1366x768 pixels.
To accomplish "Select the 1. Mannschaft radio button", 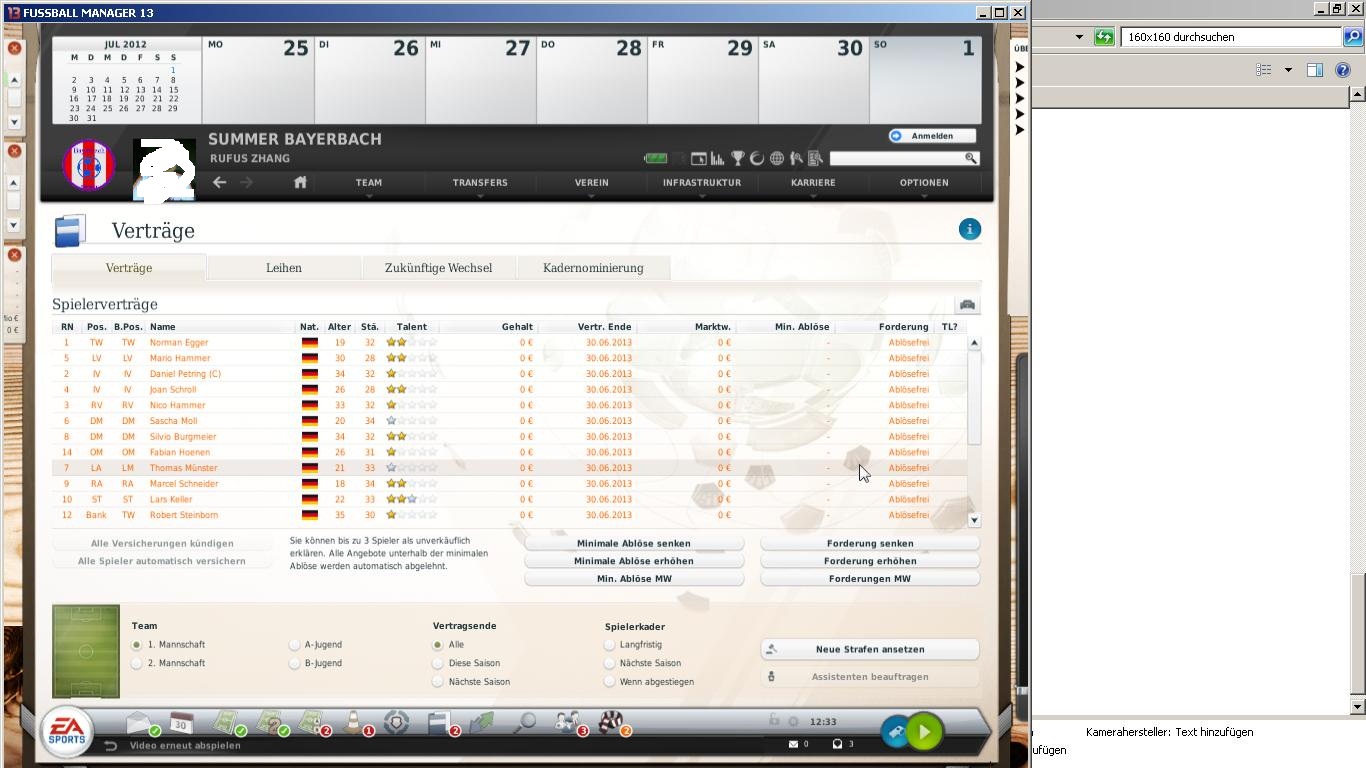I will point(137,645).
